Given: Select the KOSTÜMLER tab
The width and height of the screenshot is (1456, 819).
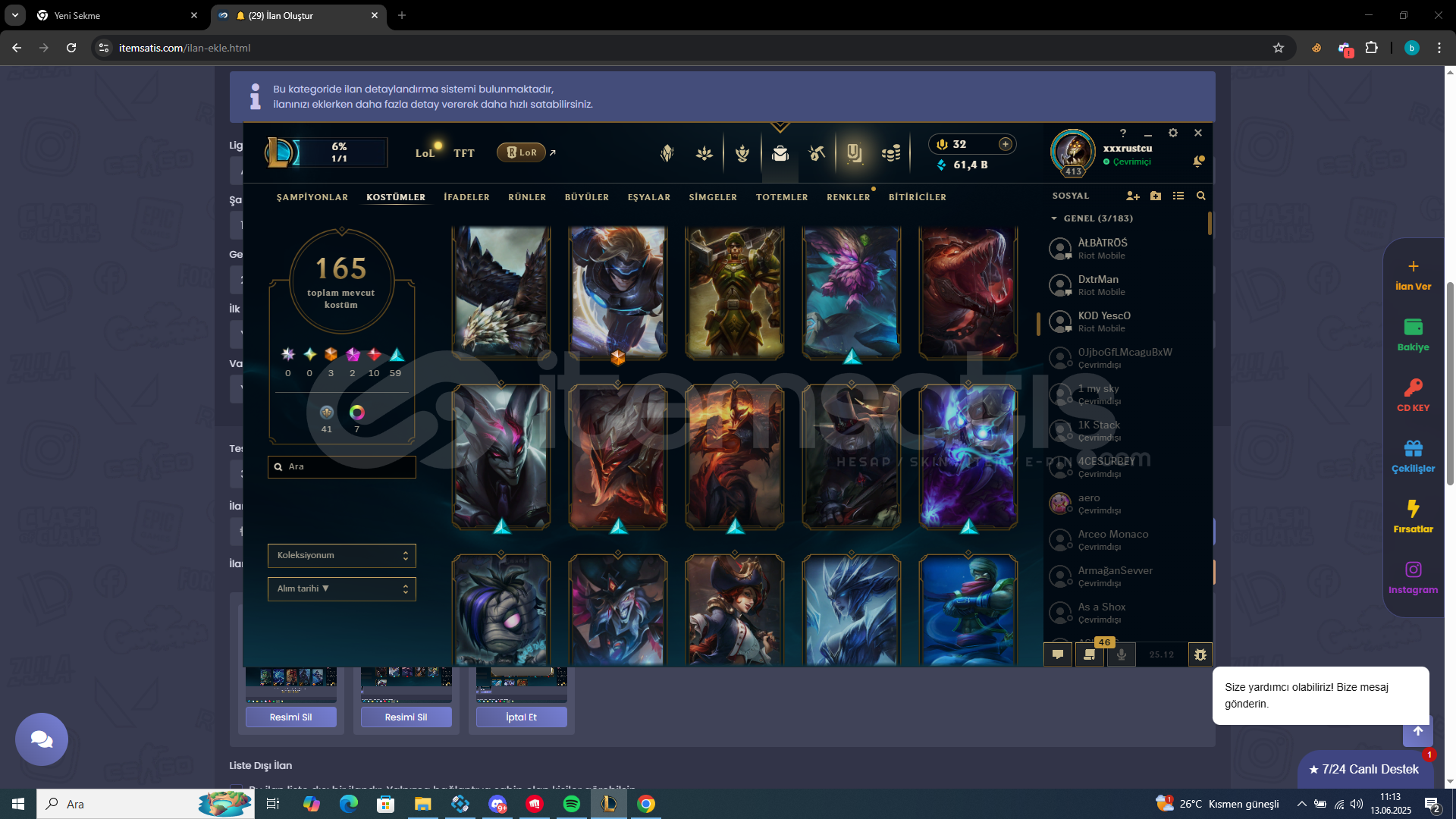Looking at the screenshot, I should 396,197.
